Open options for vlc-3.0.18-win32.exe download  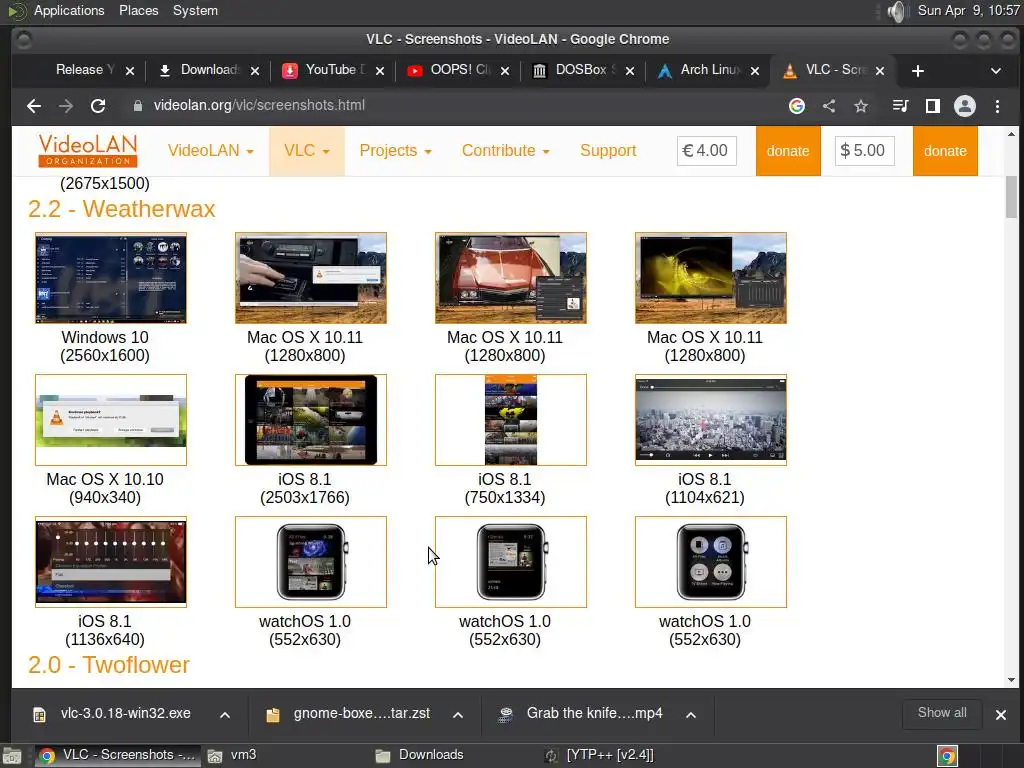(225, 714)
